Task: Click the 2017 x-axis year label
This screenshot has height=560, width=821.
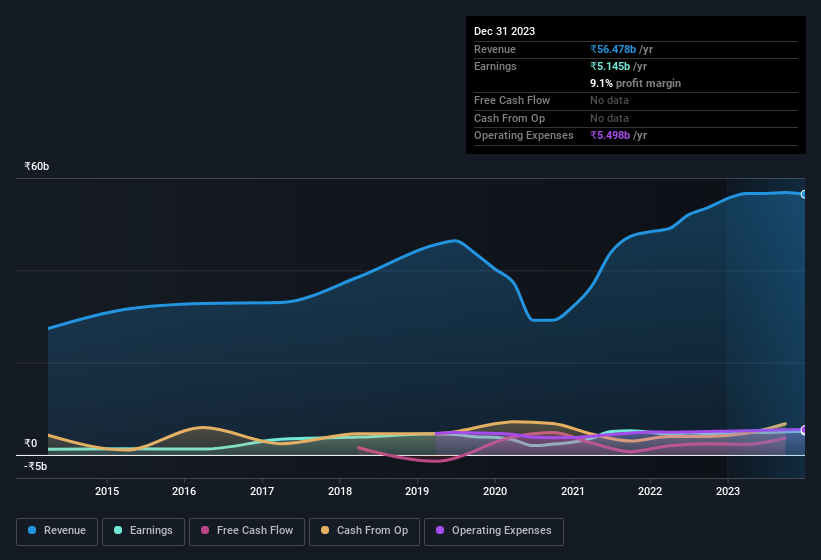Action: [x=262, y=491]
